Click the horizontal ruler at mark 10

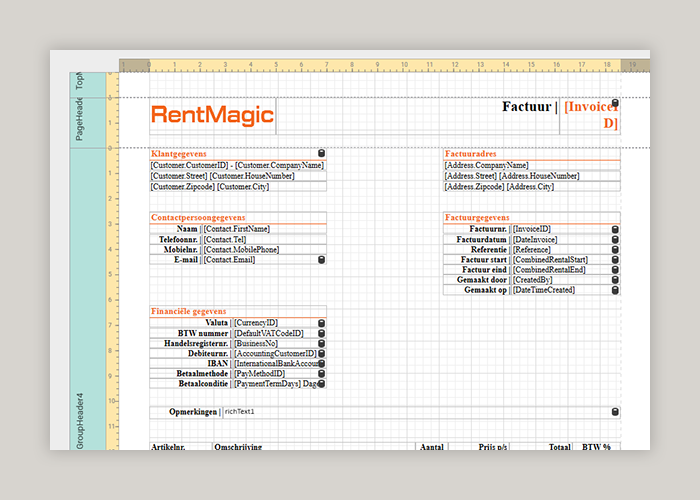[404, 65]
